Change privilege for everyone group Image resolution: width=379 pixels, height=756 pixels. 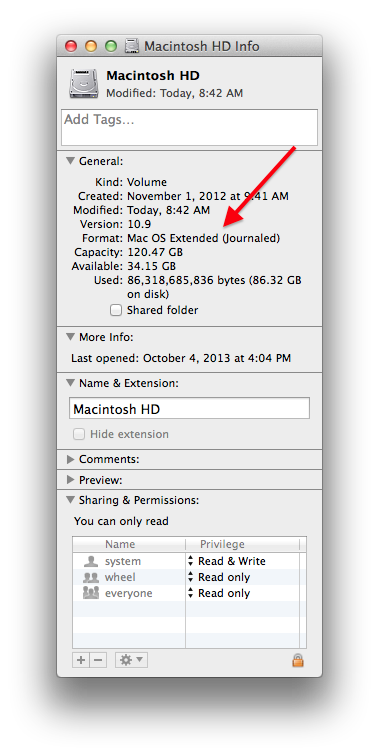click(x=218, y=593)
